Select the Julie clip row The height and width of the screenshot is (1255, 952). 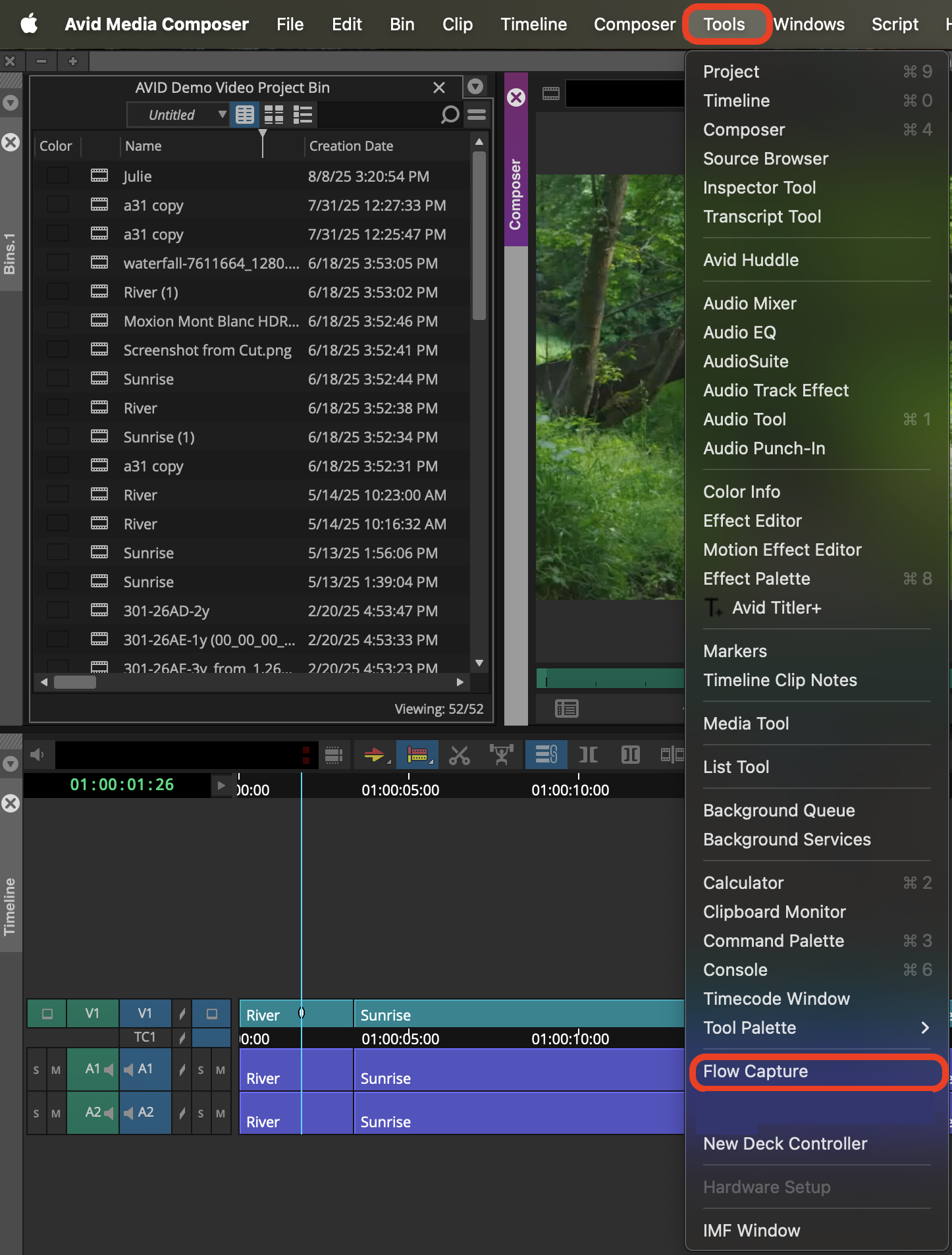pos(253,176)
